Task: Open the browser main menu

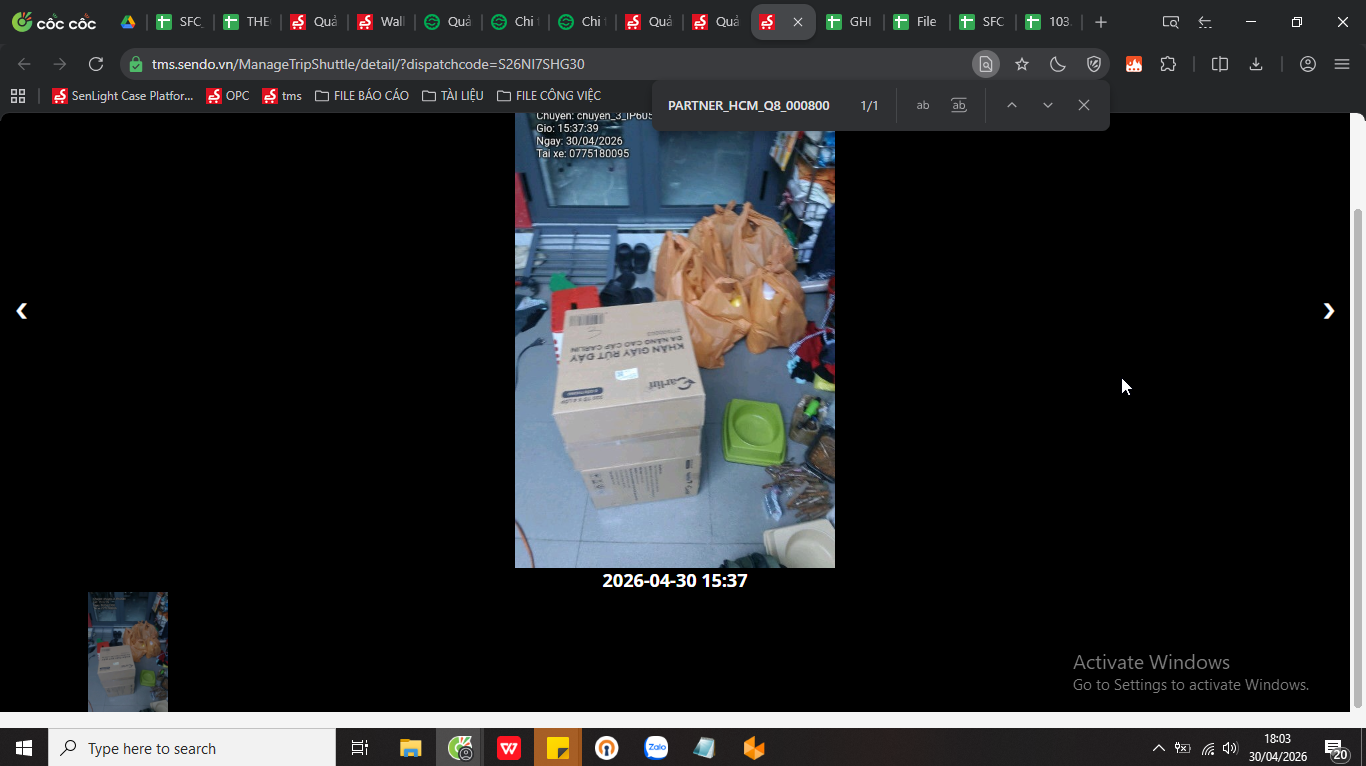Action: click(1342, 64)
